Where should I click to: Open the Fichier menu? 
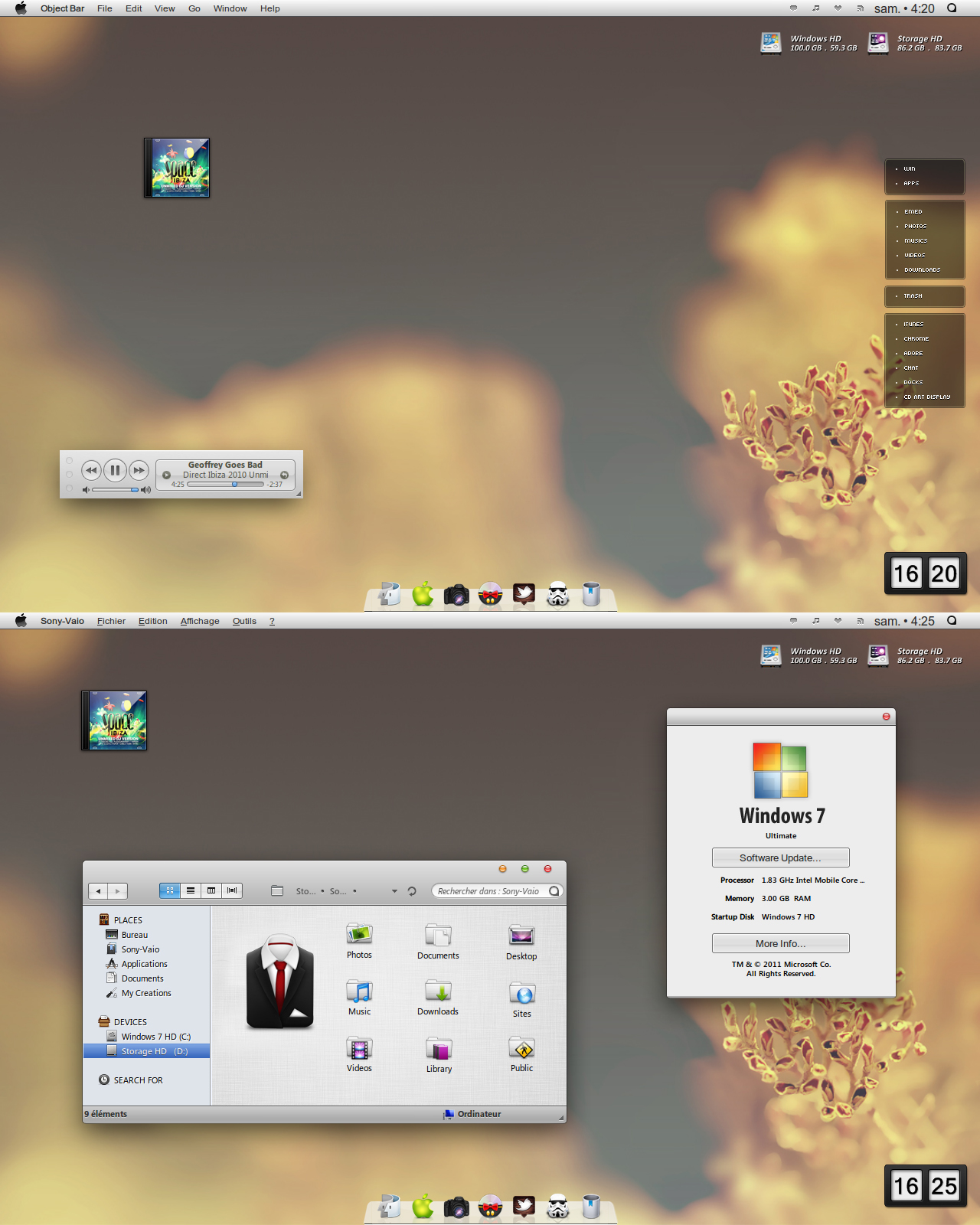(x=111, y=621)
